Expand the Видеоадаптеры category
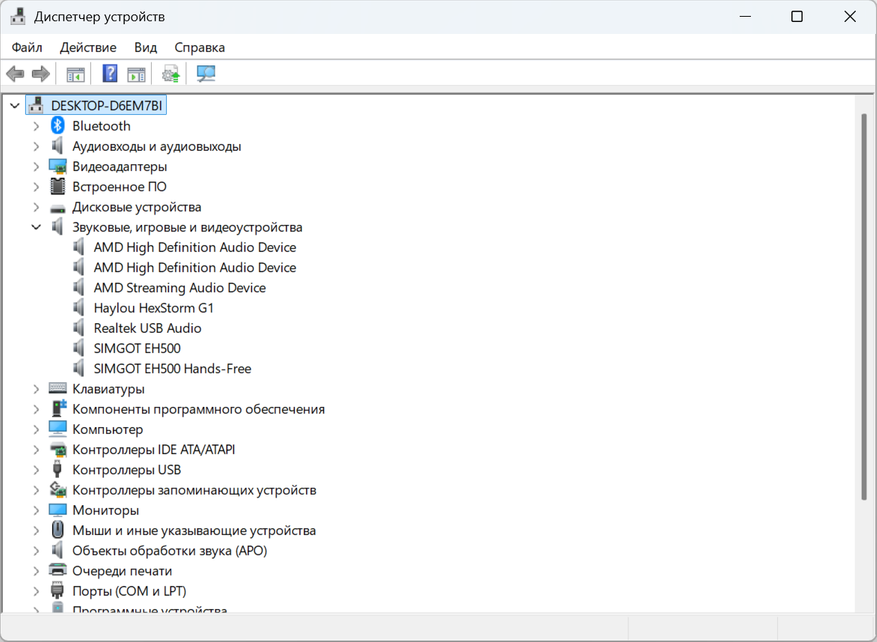877x642 pixels. click(36, 166)
